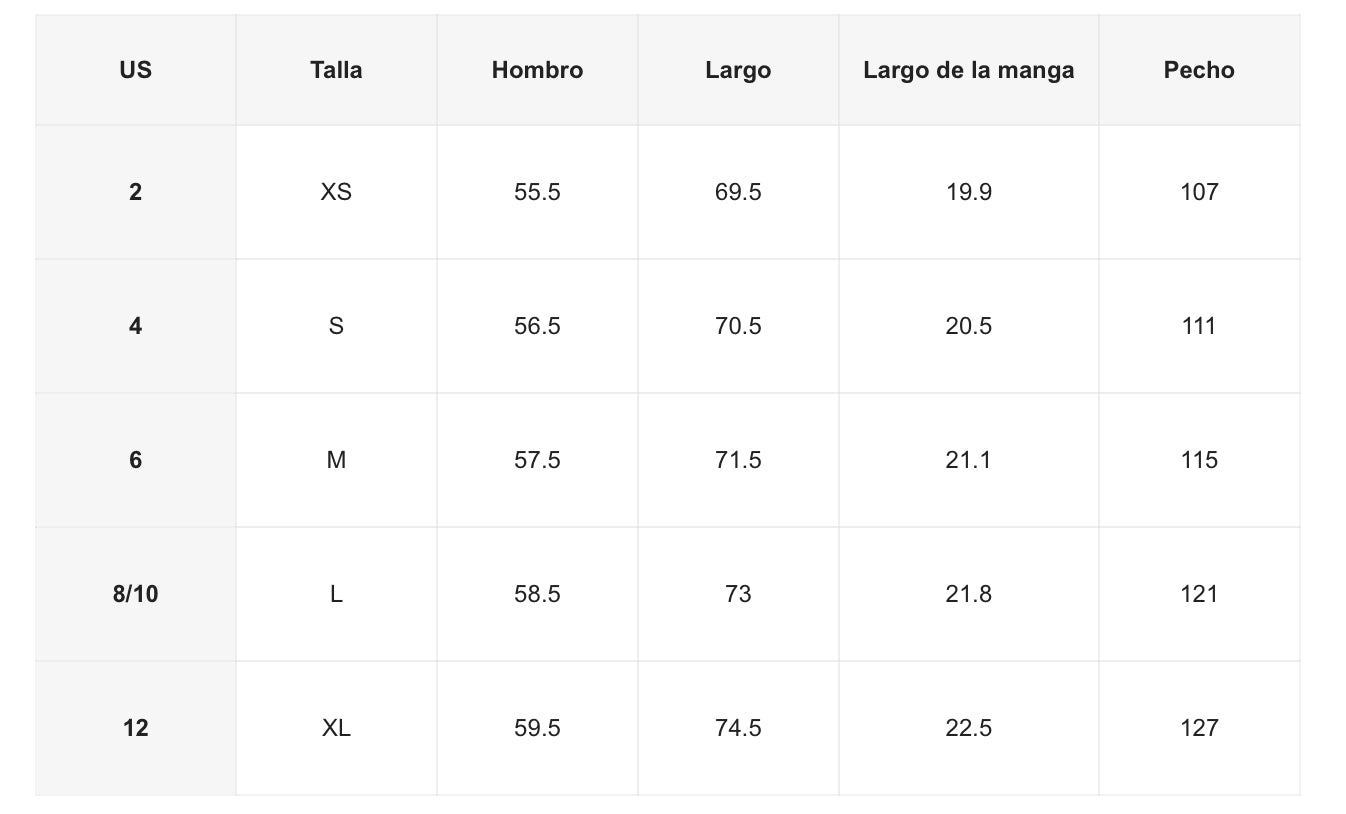The width and height of the screenshot is (1346, 814).
Task: Select the 69.5 length value
Action: pos(738,192)
